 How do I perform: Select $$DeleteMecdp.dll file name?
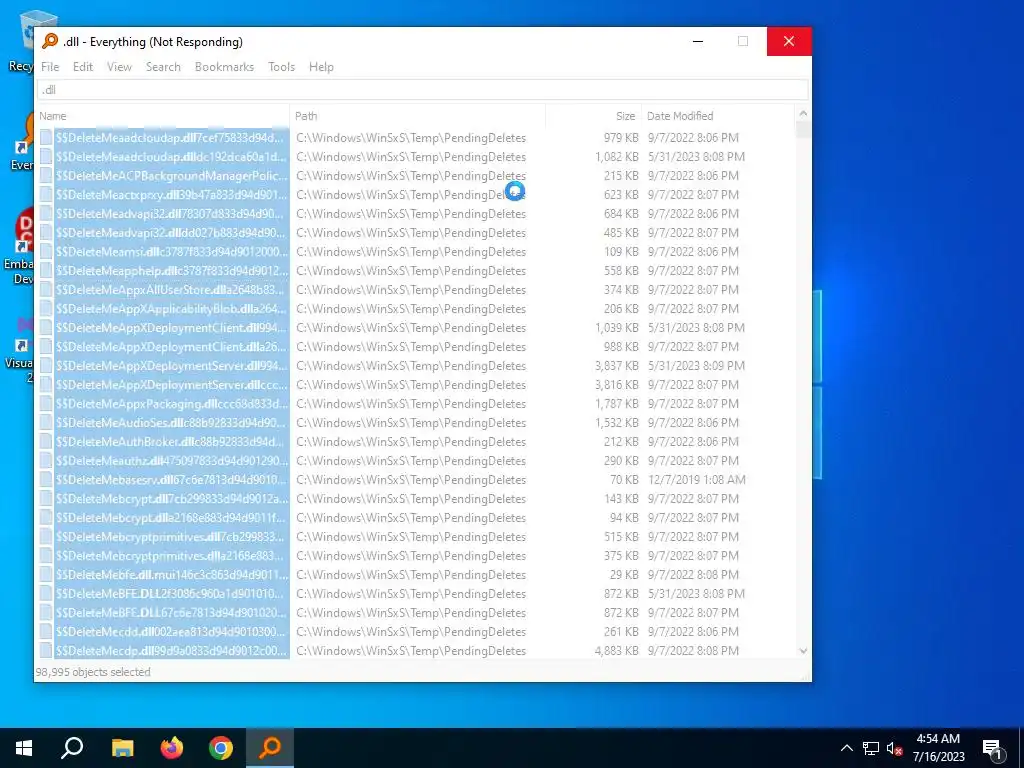pyautogui.click(x=171, y=650)
